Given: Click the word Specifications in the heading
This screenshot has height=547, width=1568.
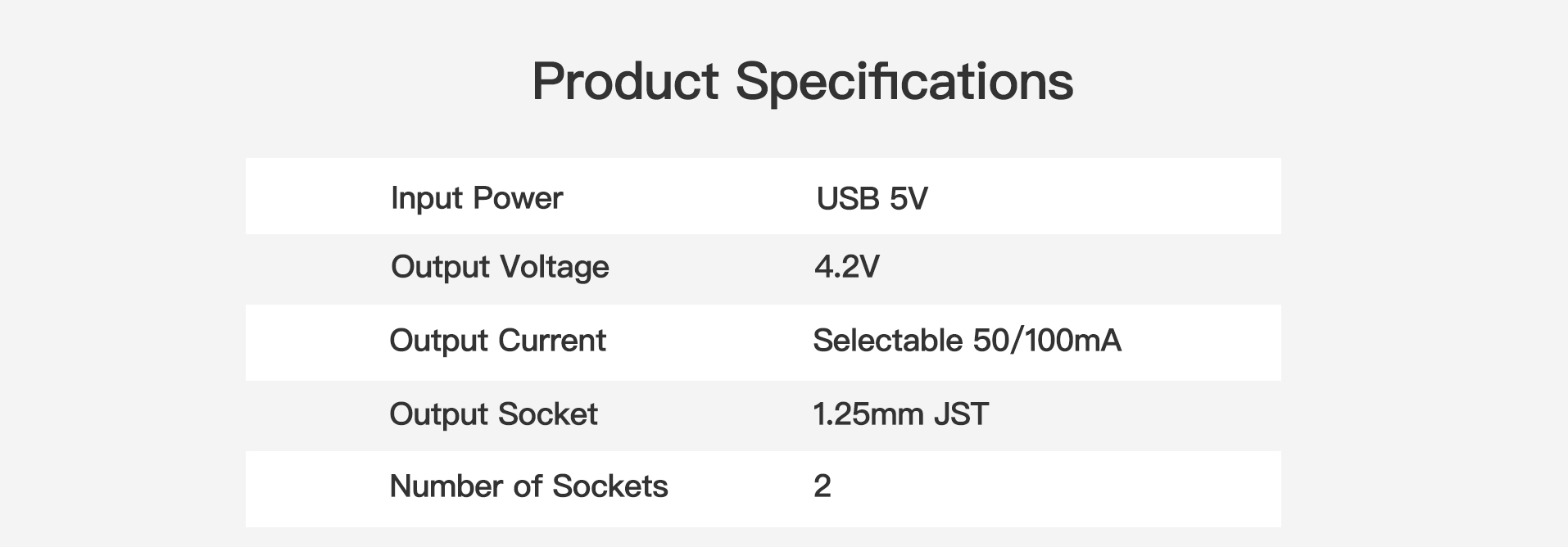Looking at the screenshot, I should [904, 81].
